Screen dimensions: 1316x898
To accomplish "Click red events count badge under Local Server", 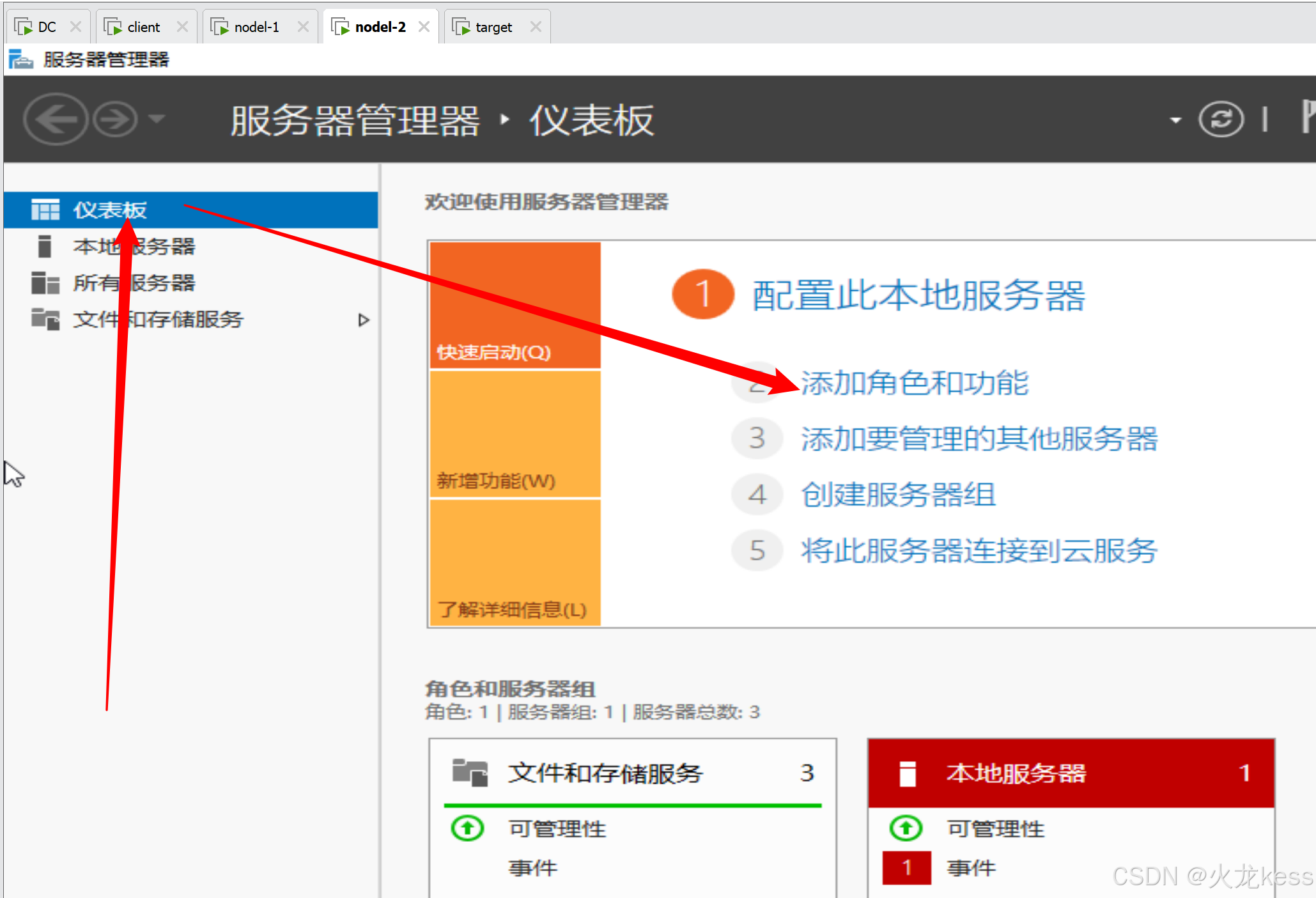I will pos(906,867).
